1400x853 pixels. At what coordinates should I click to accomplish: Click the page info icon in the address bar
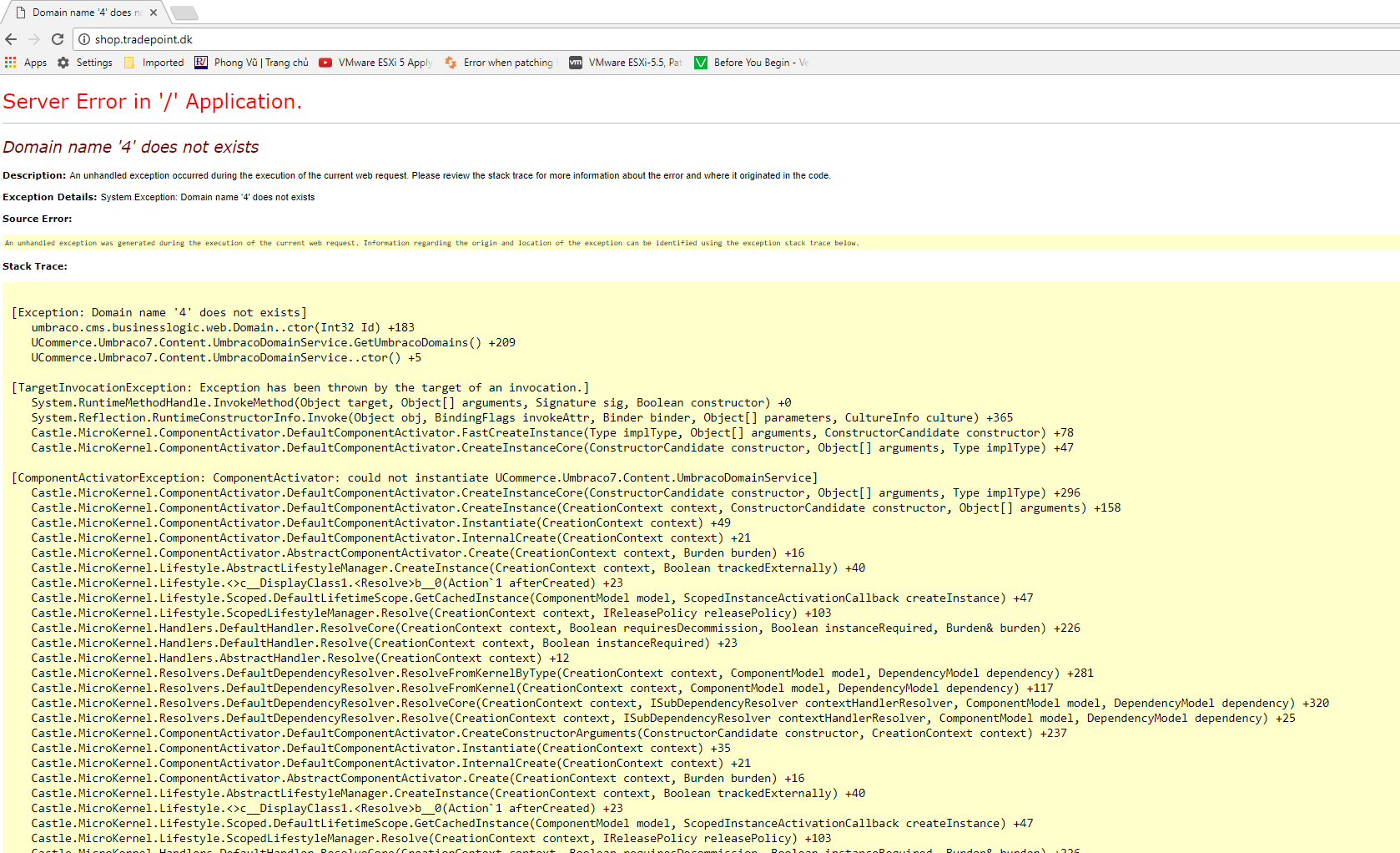click(83, 38)
